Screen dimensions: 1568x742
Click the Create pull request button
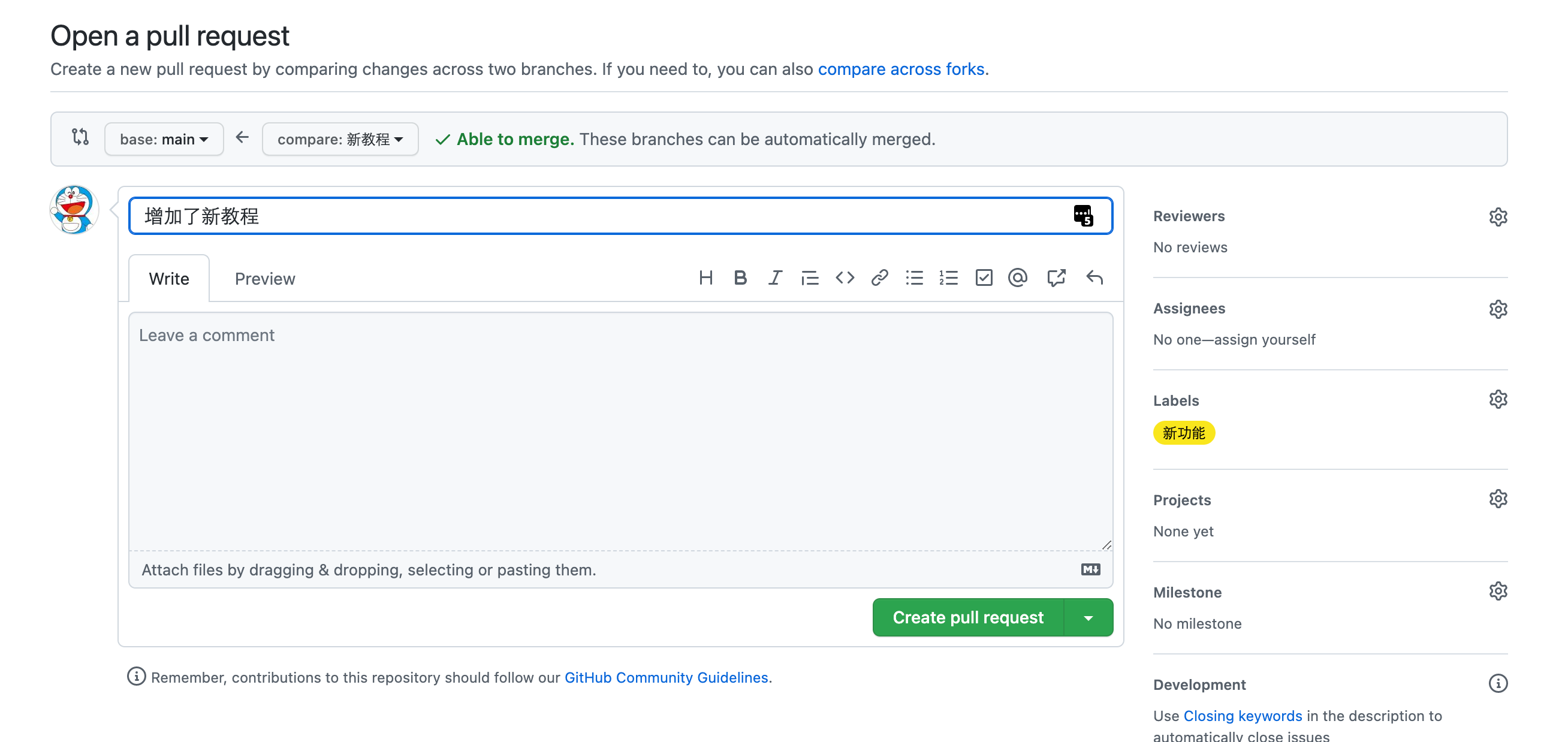pyautogui.click(x=968, y=617)
